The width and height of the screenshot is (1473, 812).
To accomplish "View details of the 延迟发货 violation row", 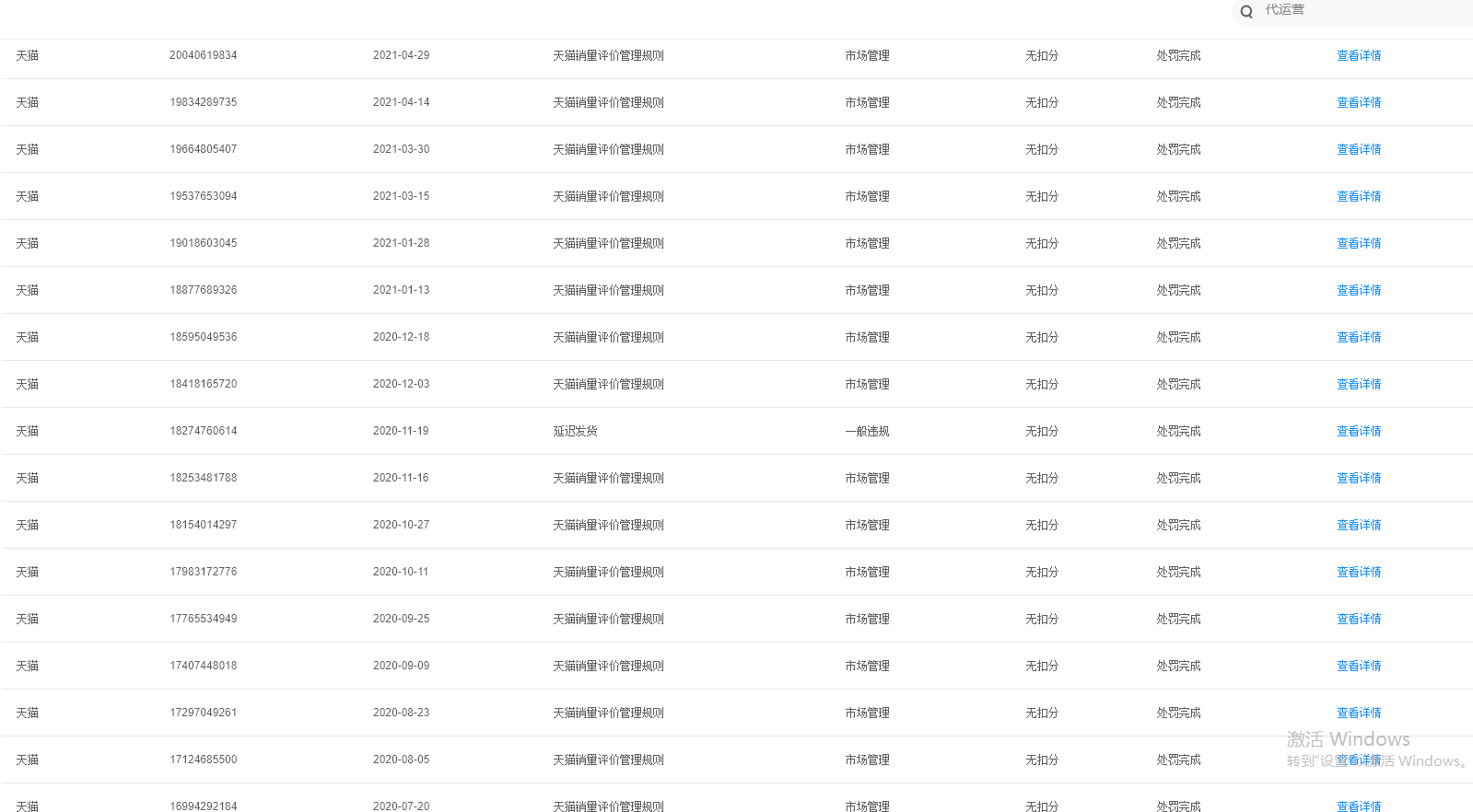I will point(1359,431).
